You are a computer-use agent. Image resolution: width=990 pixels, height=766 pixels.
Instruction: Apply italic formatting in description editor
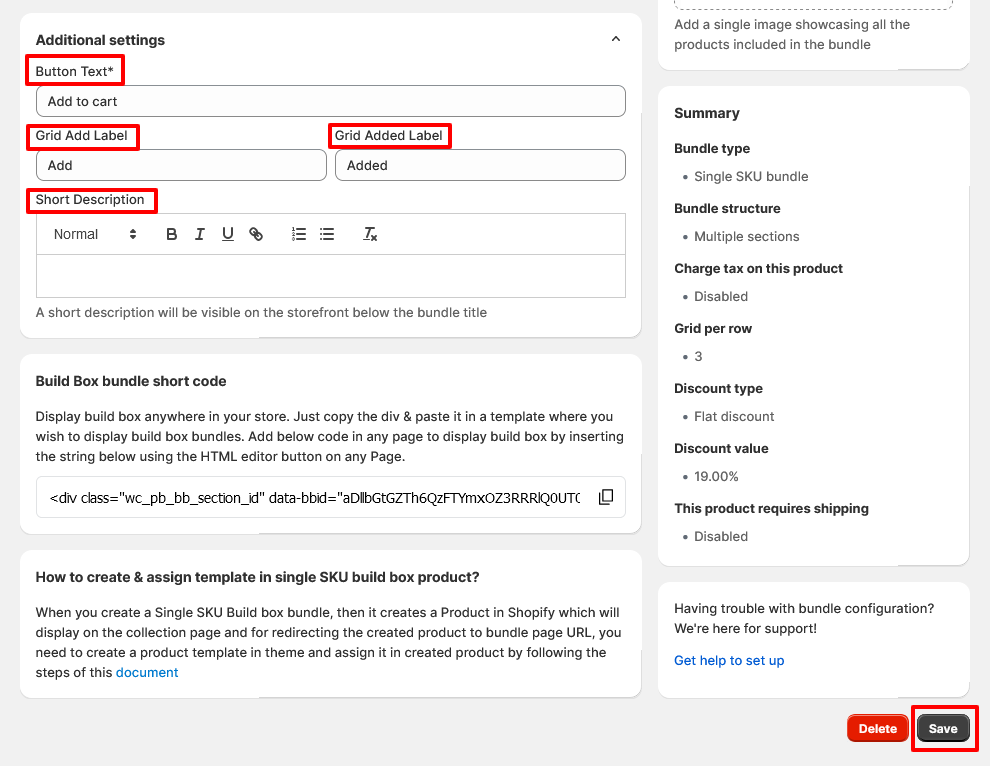[x=199, y=233]
